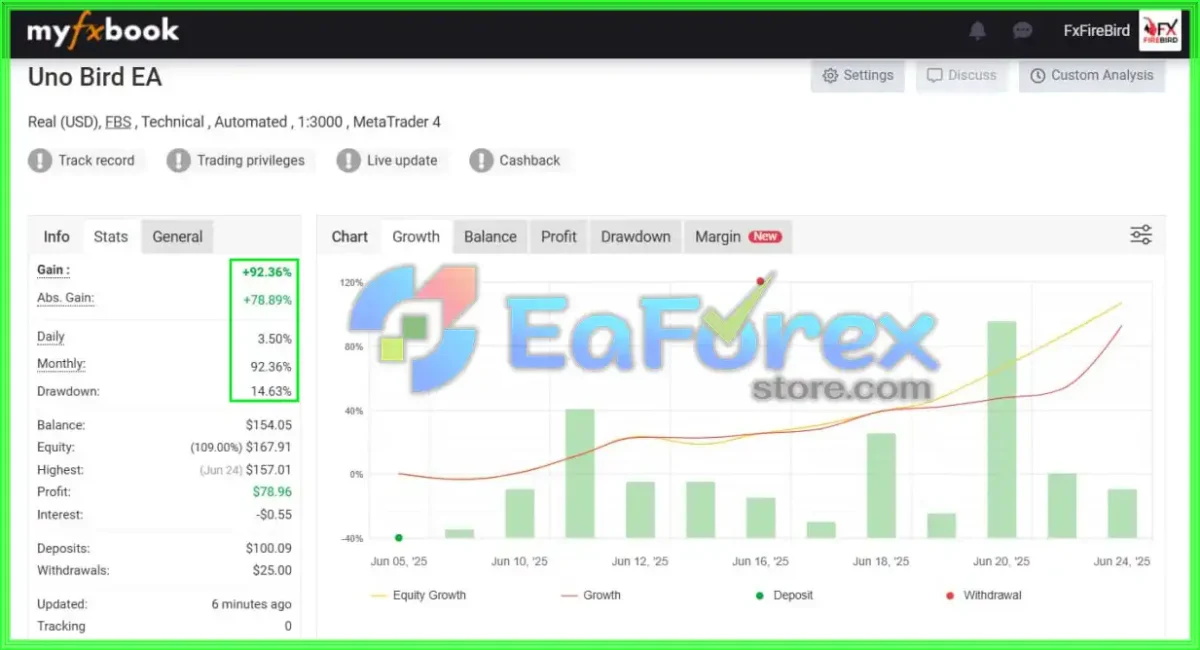
Task: Click the -$0.55 interest value
Action: [274, 515]
